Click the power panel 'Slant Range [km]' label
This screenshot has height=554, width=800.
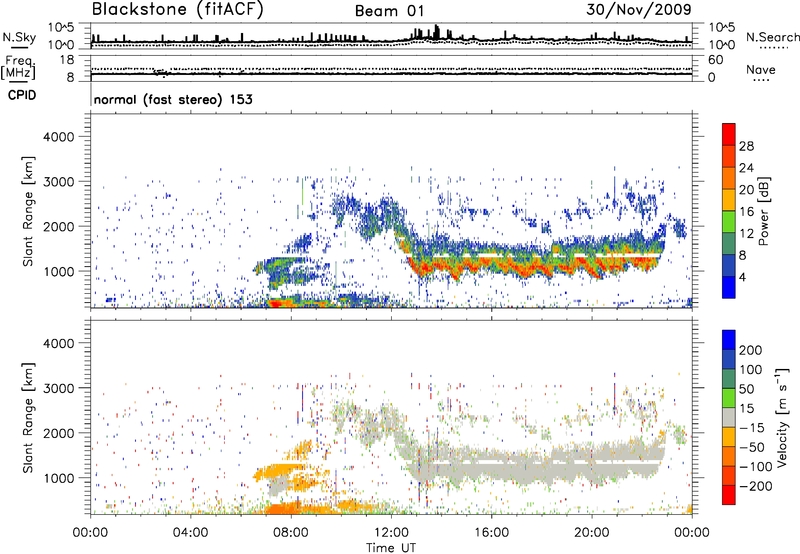pyautogui.click(x=29, y=211)
